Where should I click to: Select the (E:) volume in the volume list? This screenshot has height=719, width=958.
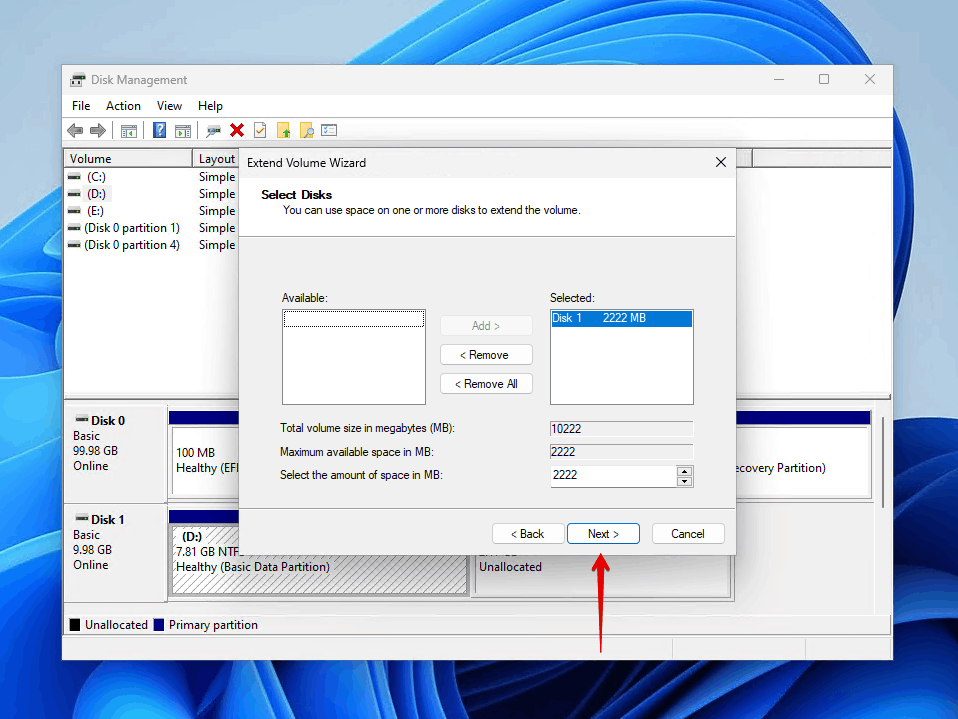(94, 210)
